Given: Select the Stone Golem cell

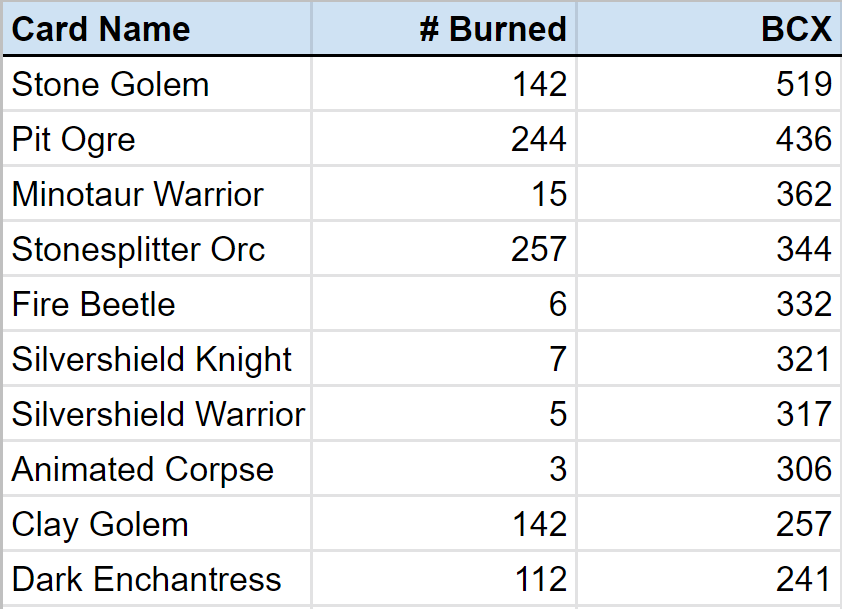Looking at the screenshot, I should pyautogui.click(x=110, y=85).
